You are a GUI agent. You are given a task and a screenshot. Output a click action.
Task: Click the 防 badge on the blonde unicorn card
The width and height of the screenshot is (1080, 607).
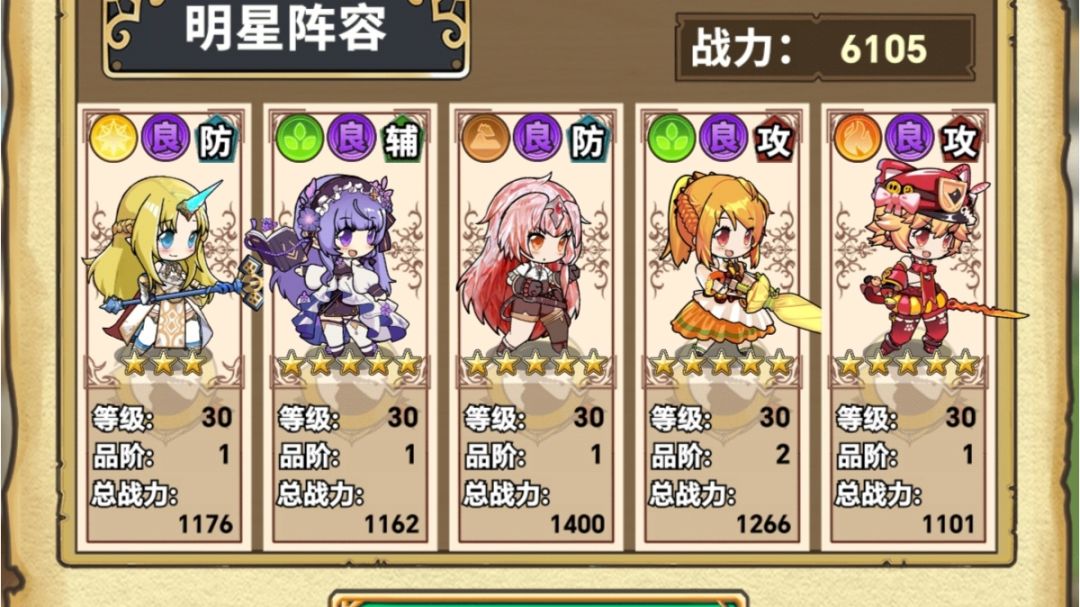coord(216,140)
